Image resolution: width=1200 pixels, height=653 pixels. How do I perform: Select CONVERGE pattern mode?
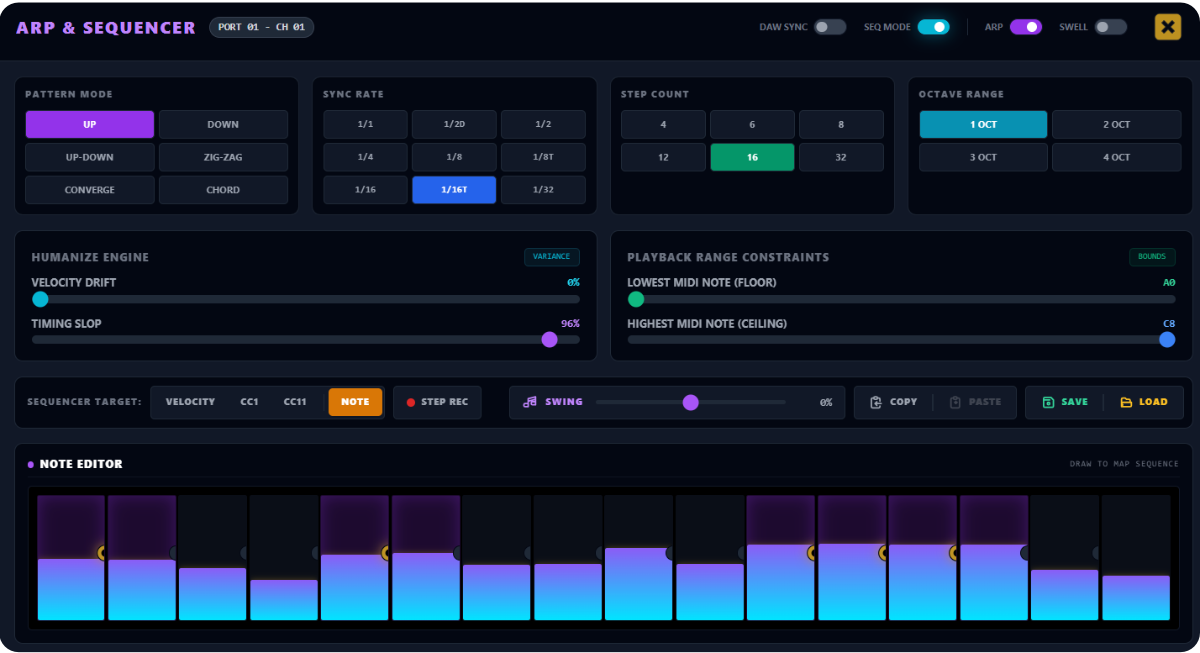pos(90,190)
